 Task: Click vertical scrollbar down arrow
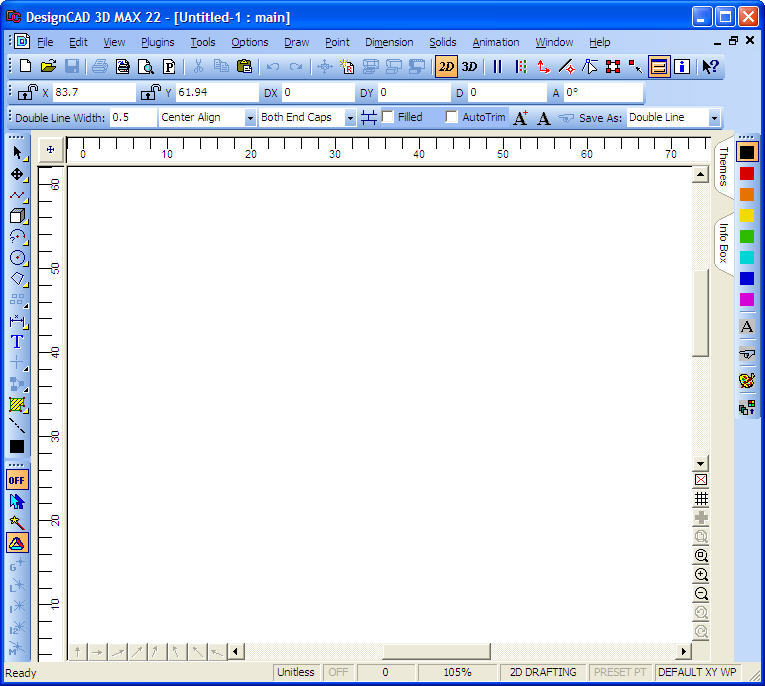[x=700, y=464]
